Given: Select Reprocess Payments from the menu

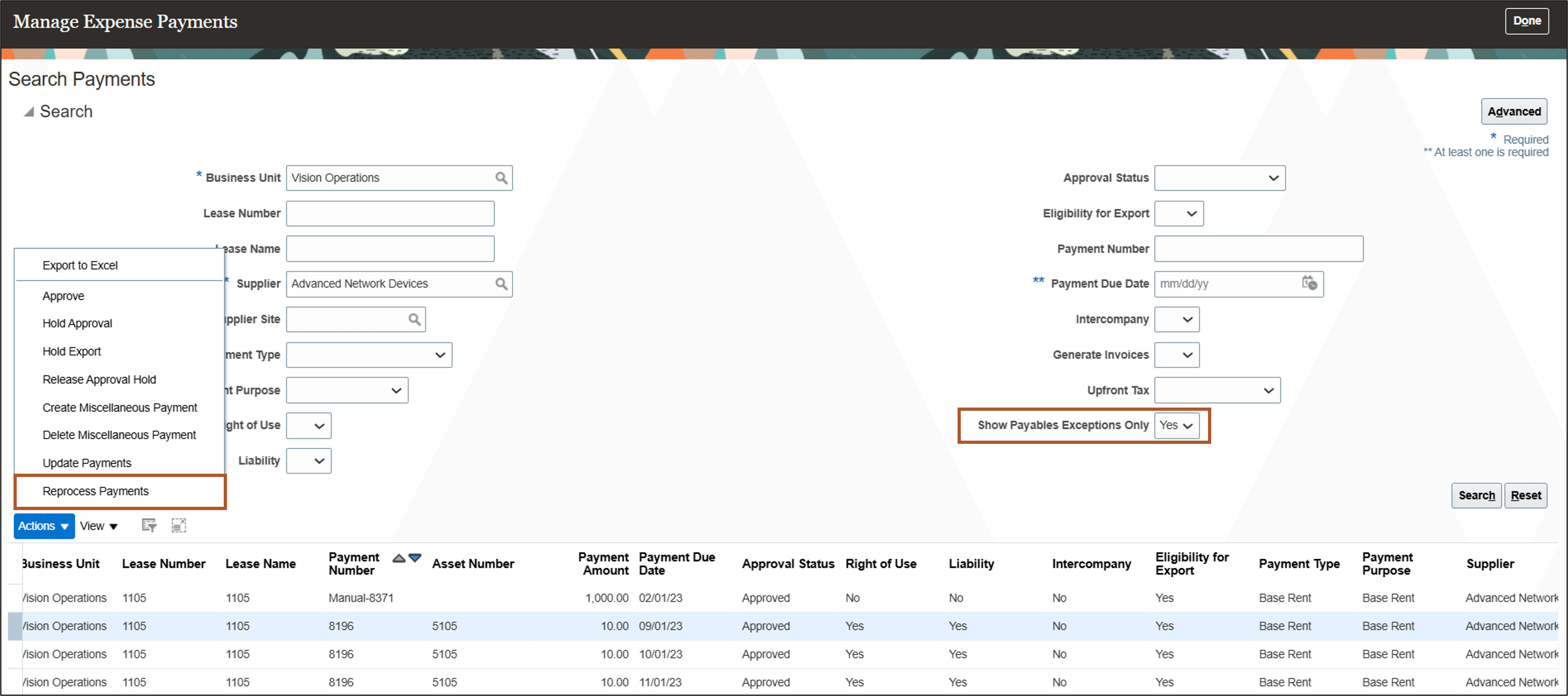Looking at the screenshot, I should pyautogui.click(x=95, y=491).
